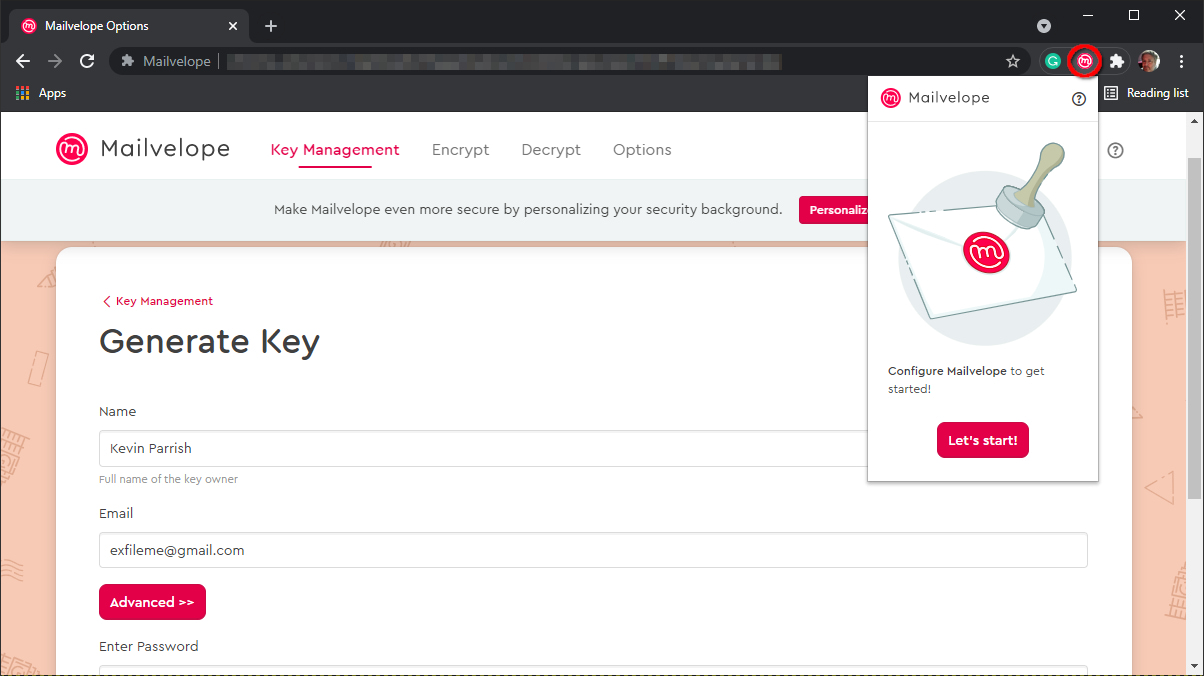Viewport: 1204px width, 676px height.
Task: Click the Let's start! button
Action: [983, 440]
